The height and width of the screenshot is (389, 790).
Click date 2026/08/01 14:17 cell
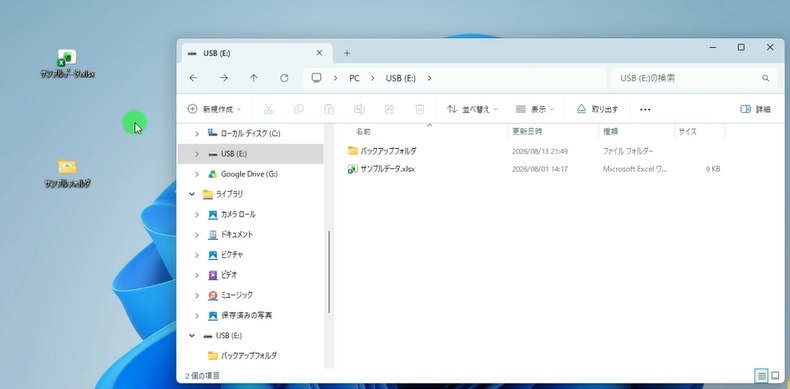click(540, 169)
